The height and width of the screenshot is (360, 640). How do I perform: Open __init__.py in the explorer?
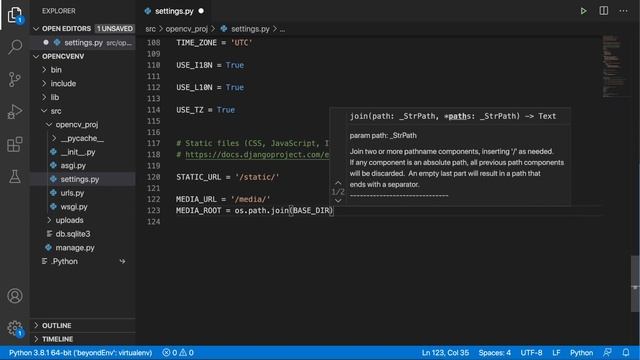point(82,152)
